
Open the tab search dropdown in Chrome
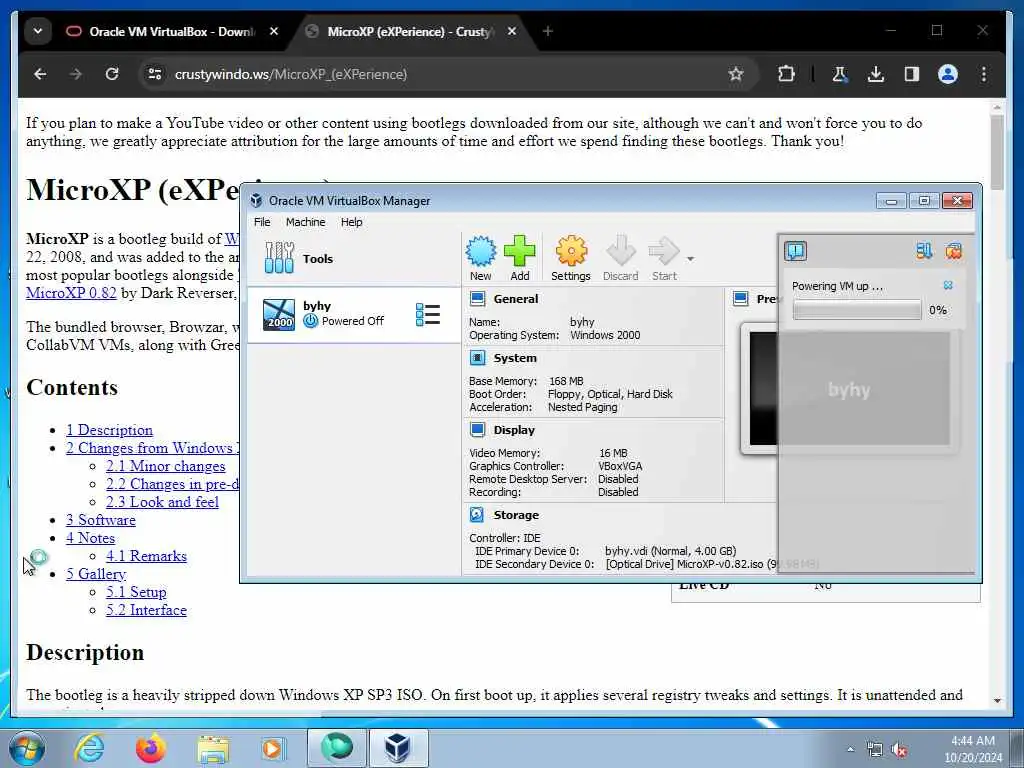pyautogui.click(x=38, y=31)
